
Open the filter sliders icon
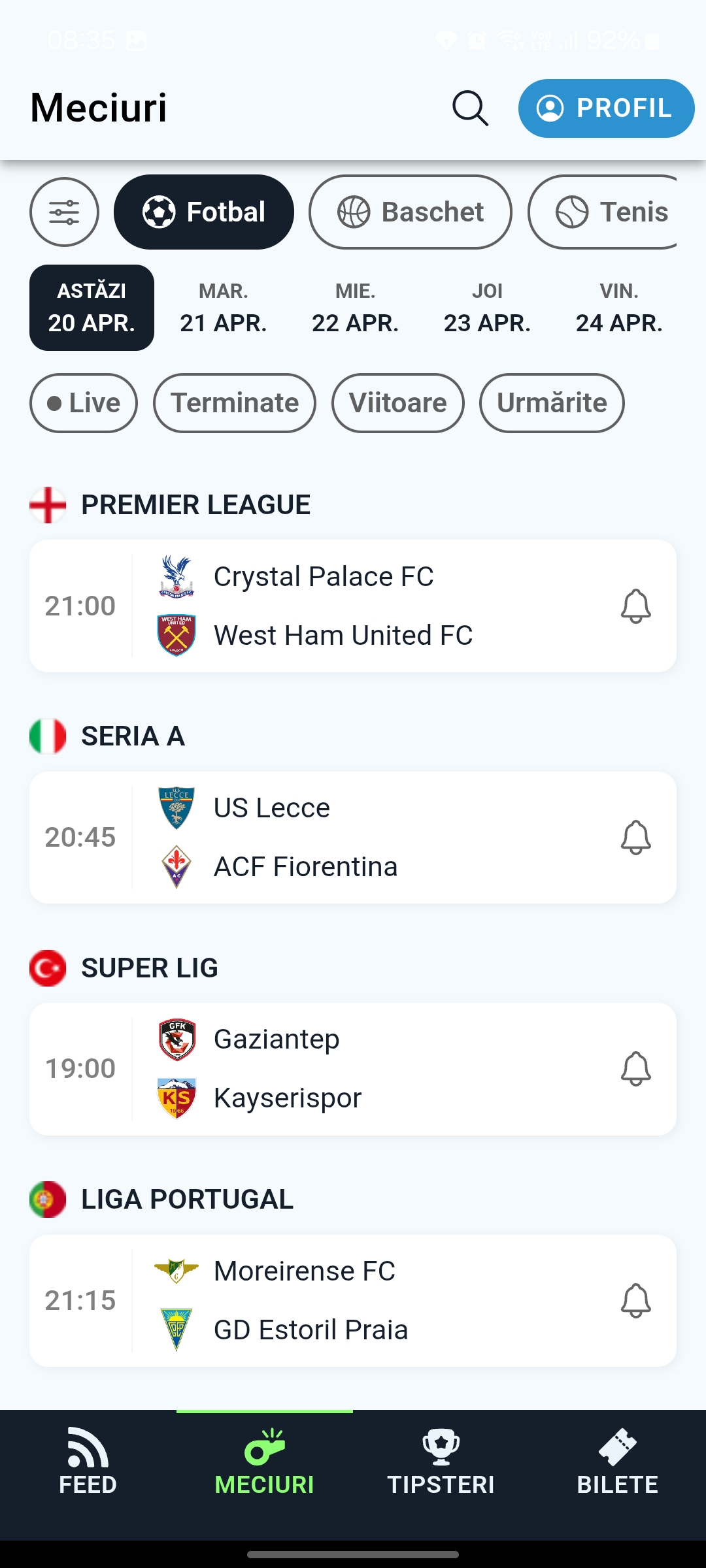click(64, 212)
